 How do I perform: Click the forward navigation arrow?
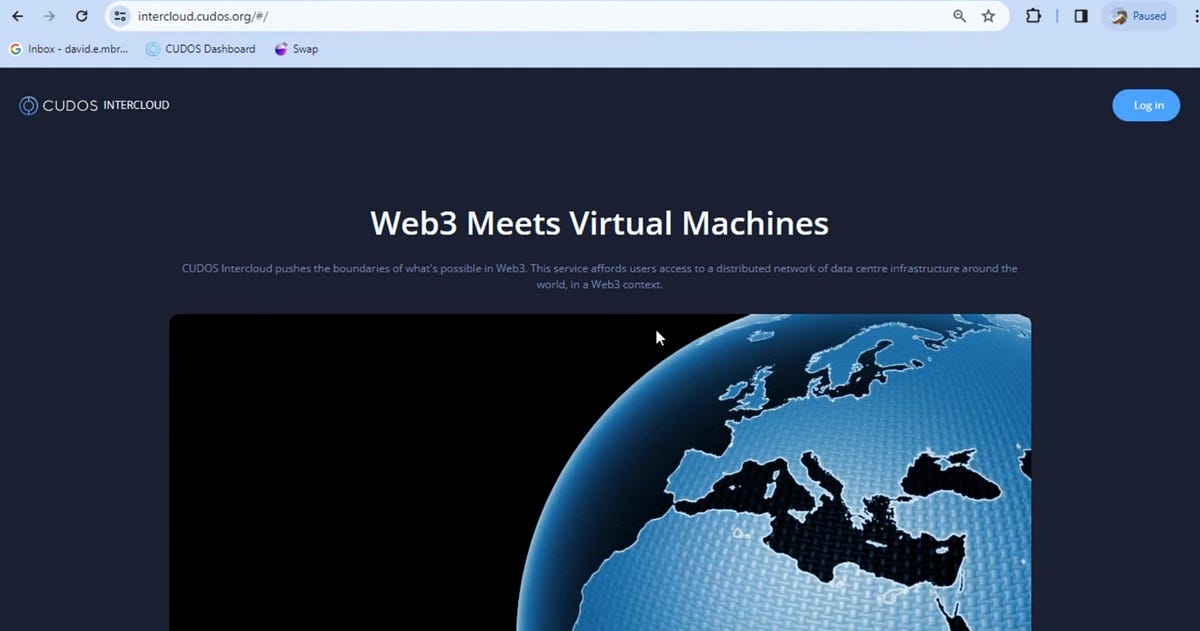point(49,16)
